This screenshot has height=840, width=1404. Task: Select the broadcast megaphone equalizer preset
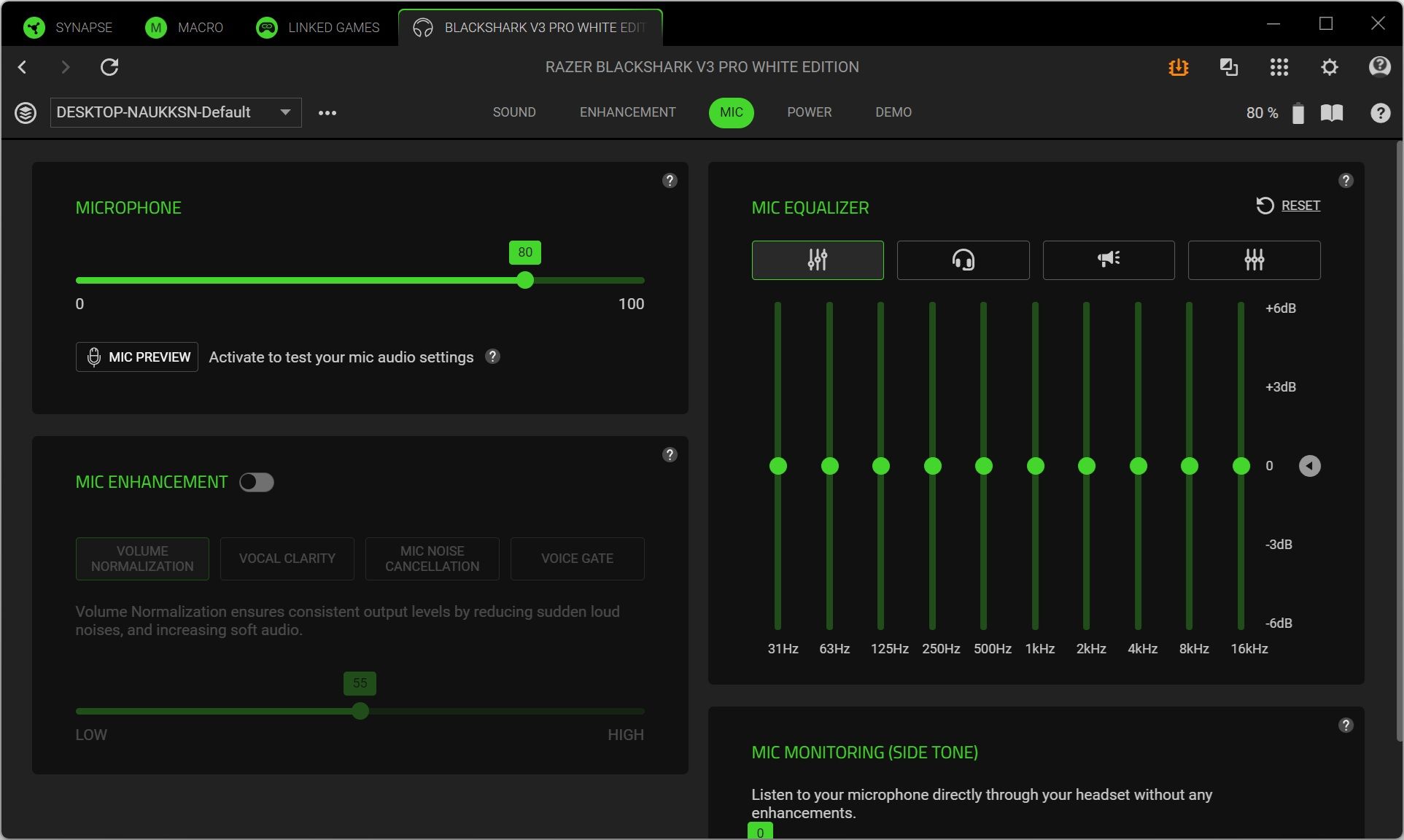(x=1108, y=260)
